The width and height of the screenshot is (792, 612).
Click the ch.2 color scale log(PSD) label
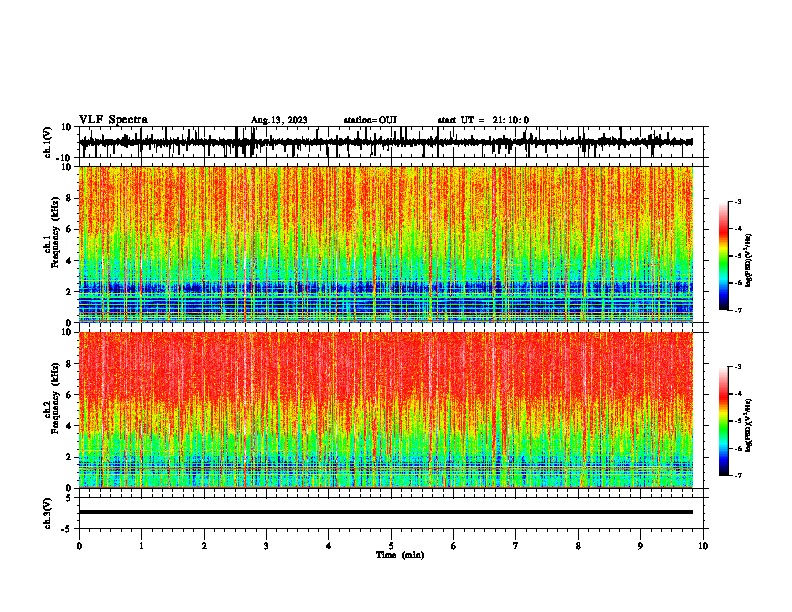(749, 425)
